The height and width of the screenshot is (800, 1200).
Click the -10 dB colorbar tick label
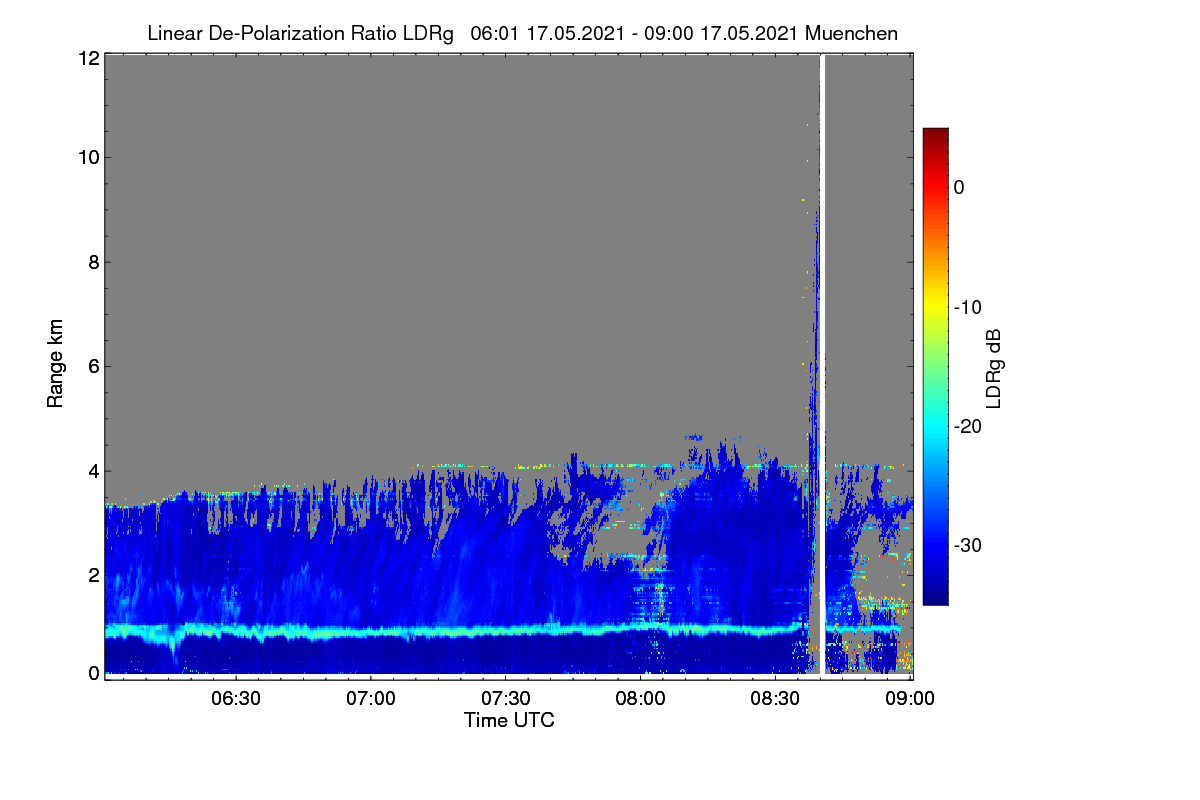(966, 307)
